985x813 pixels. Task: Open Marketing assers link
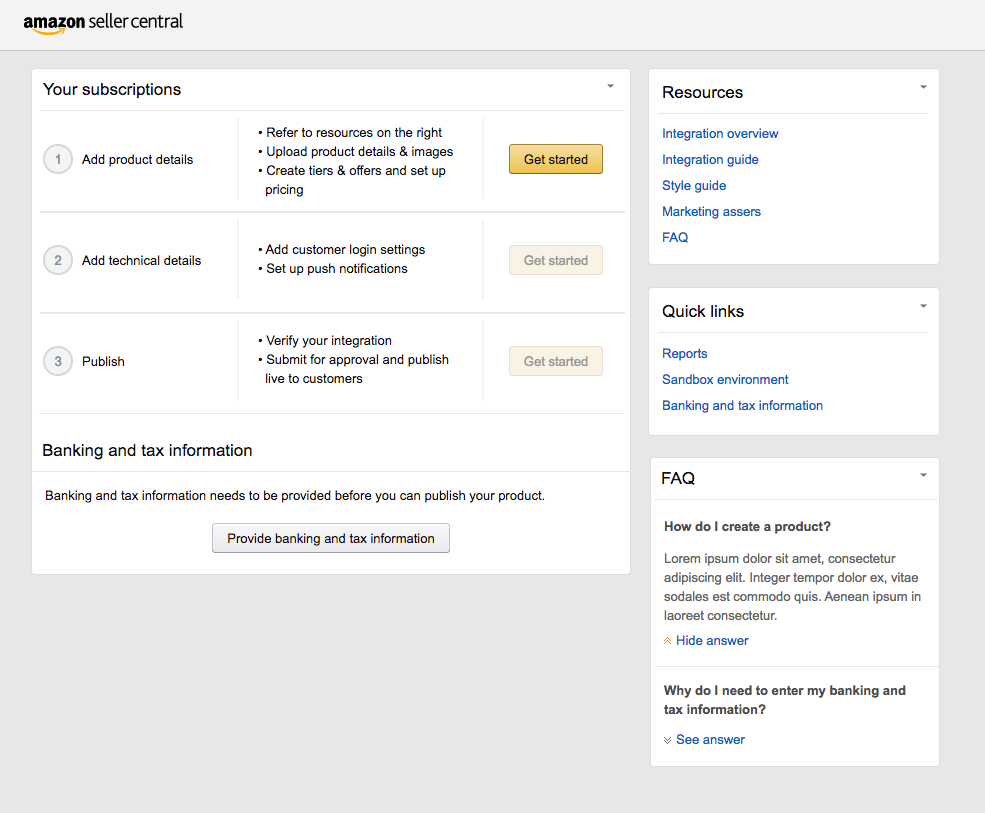[x=711, y=212]
